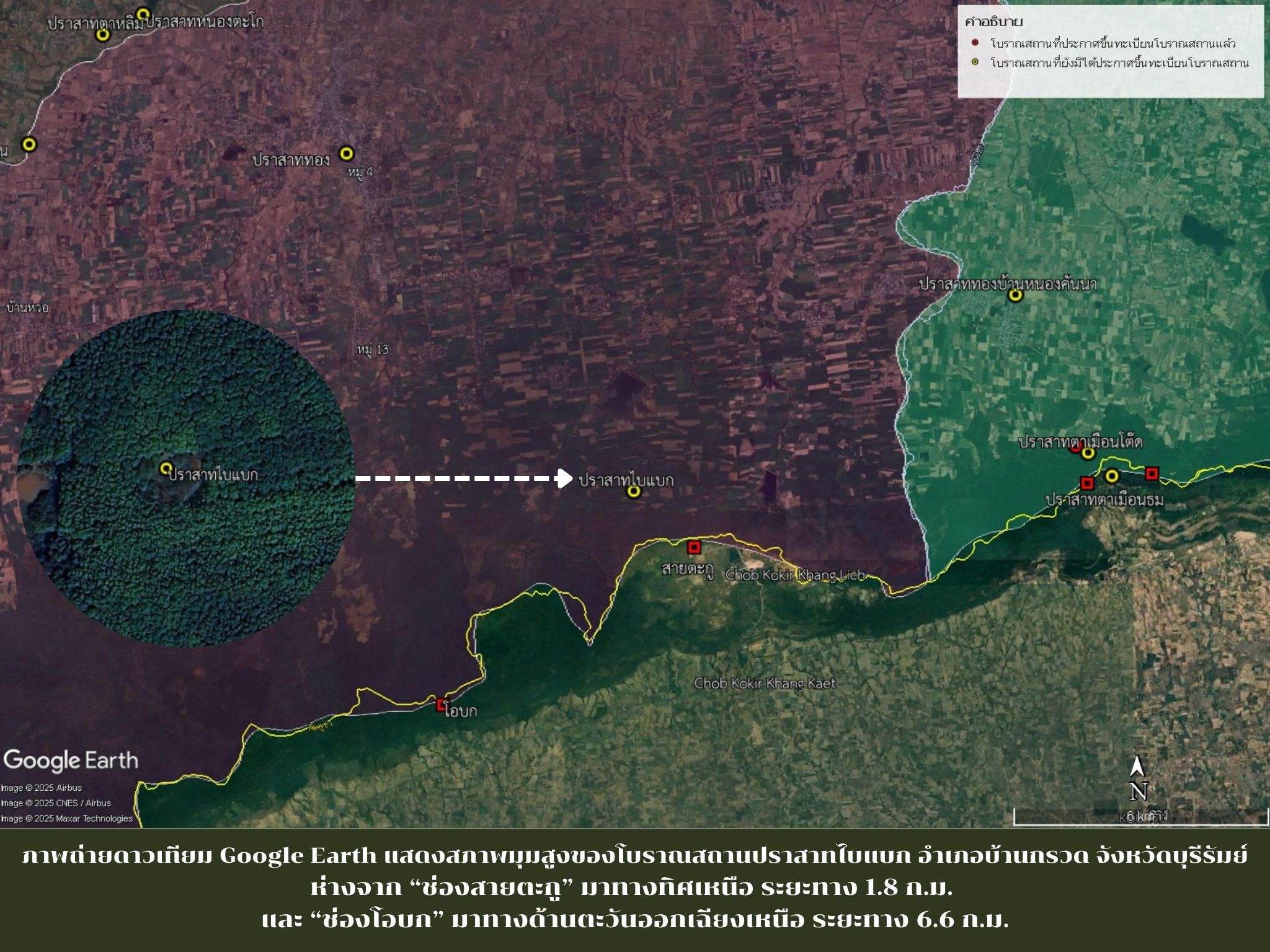Click the Google Earth logo
The height and width of the screenshot is (952, 1270).
tap(70, 760)
